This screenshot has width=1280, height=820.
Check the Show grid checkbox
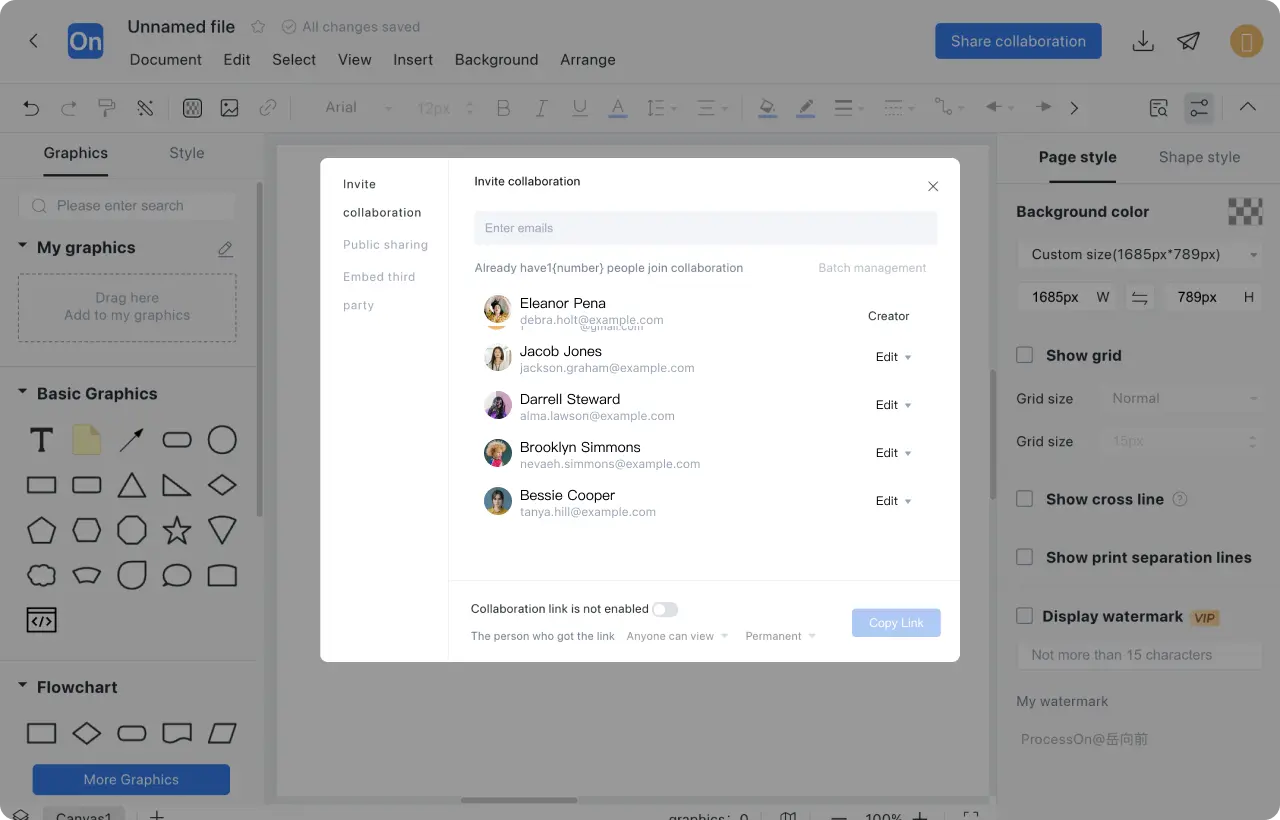coord(1025,355)
